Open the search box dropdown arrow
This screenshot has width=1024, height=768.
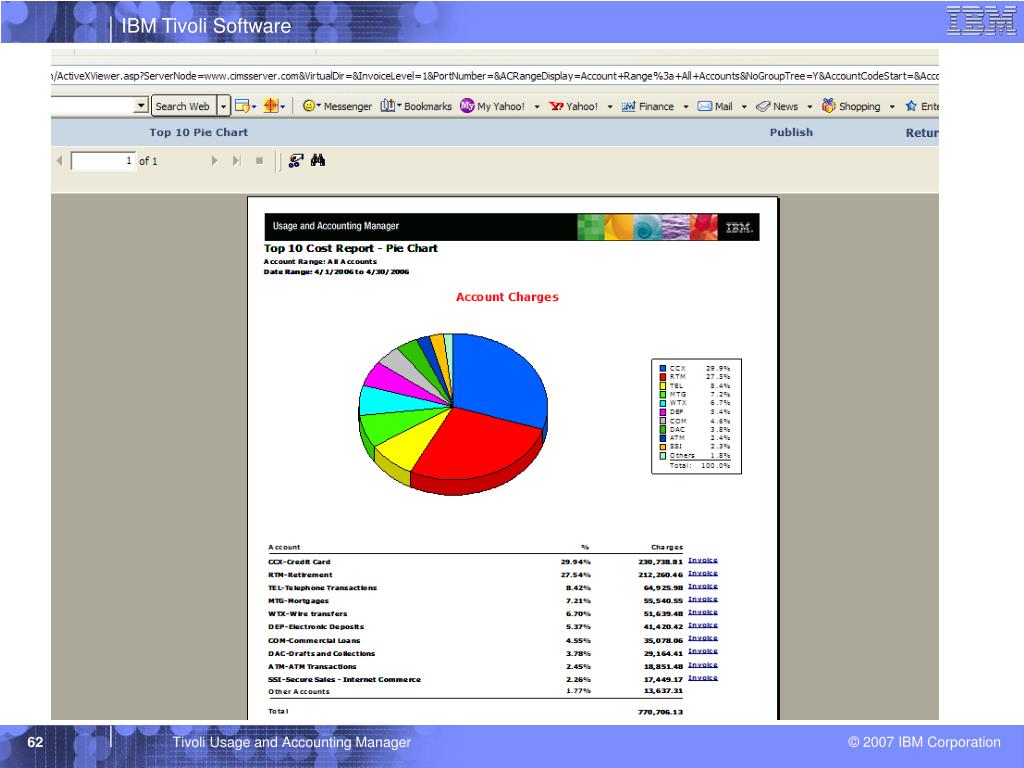point(141,106)
